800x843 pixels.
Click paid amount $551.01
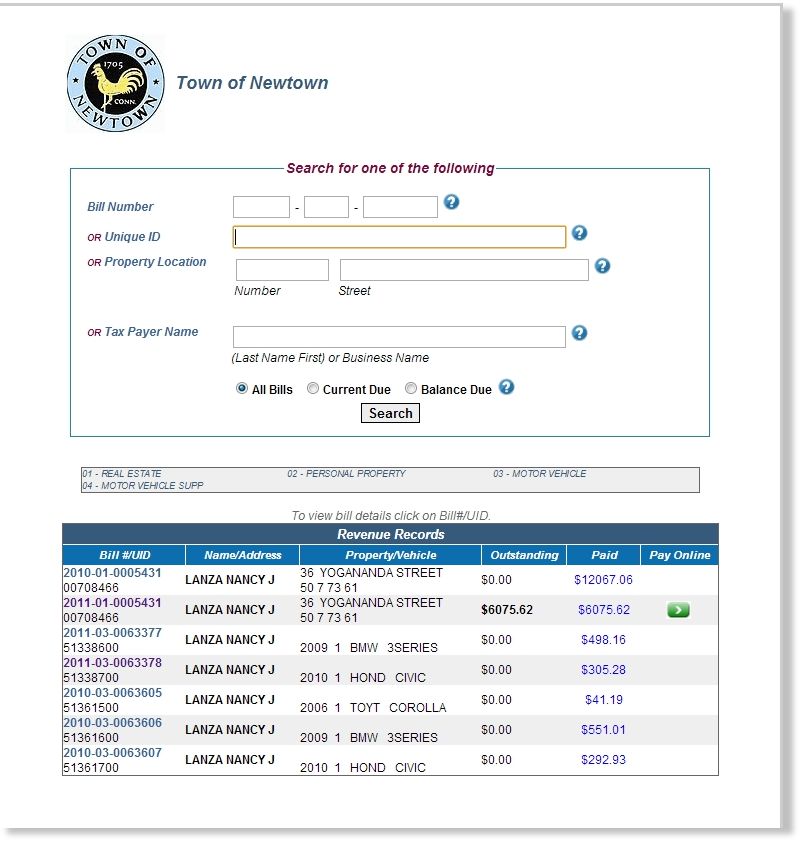point(603,730)
